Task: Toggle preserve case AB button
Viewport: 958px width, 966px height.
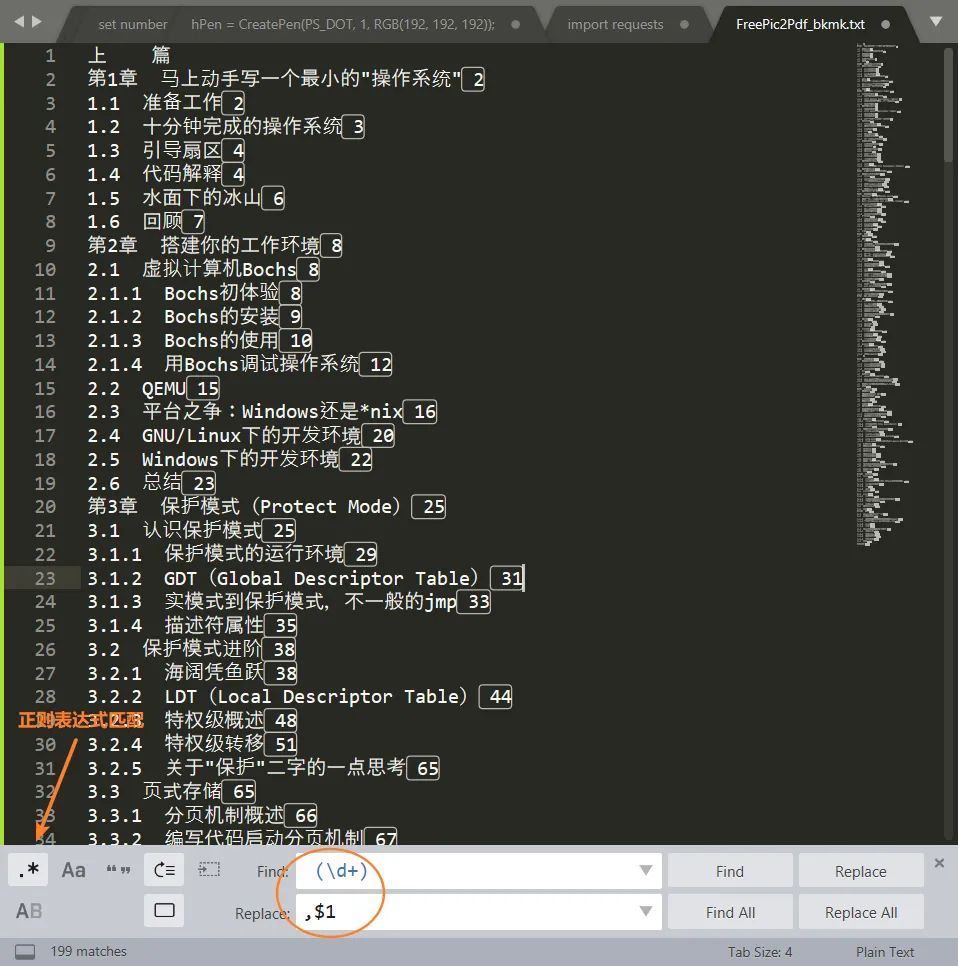Action: (x=29, y=911)
